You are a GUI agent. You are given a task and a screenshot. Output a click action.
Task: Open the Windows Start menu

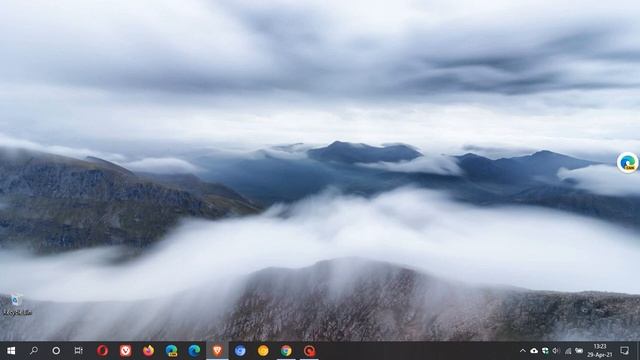(x=11, y=351)
